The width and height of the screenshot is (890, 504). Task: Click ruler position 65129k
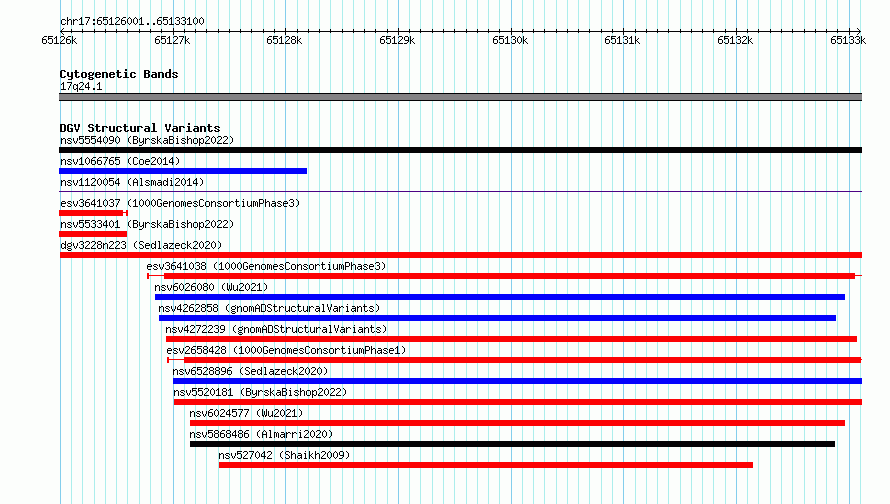tap(397, 40)
